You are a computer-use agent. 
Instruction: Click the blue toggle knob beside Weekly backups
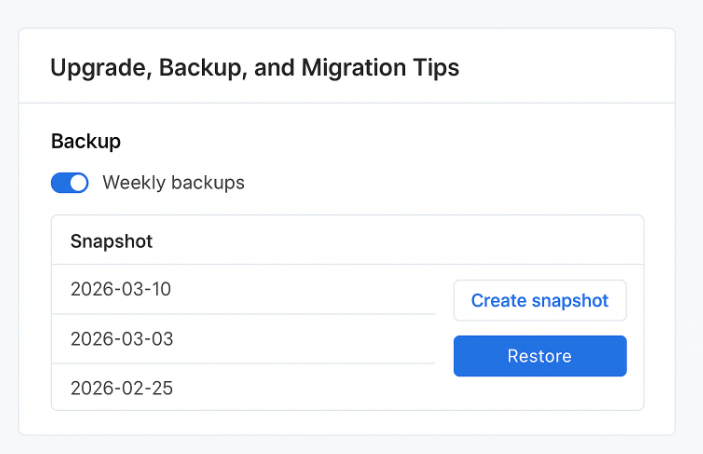click(78, 183)
